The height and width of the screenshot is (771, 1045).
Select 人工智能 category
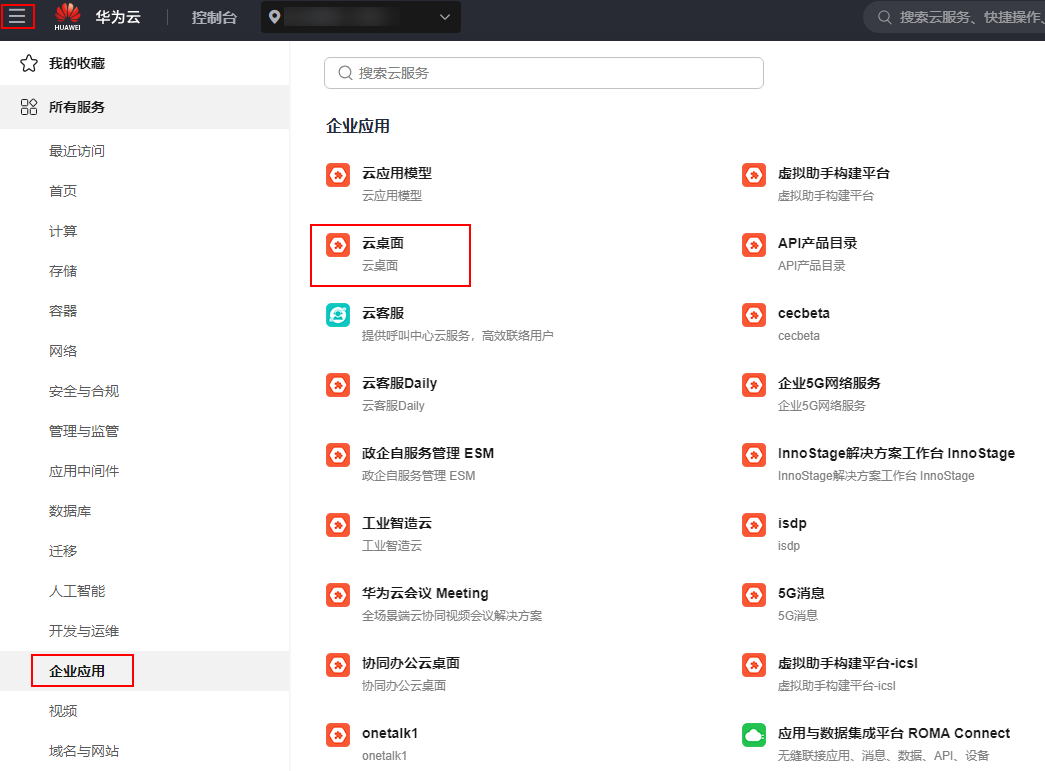(77, 591)
